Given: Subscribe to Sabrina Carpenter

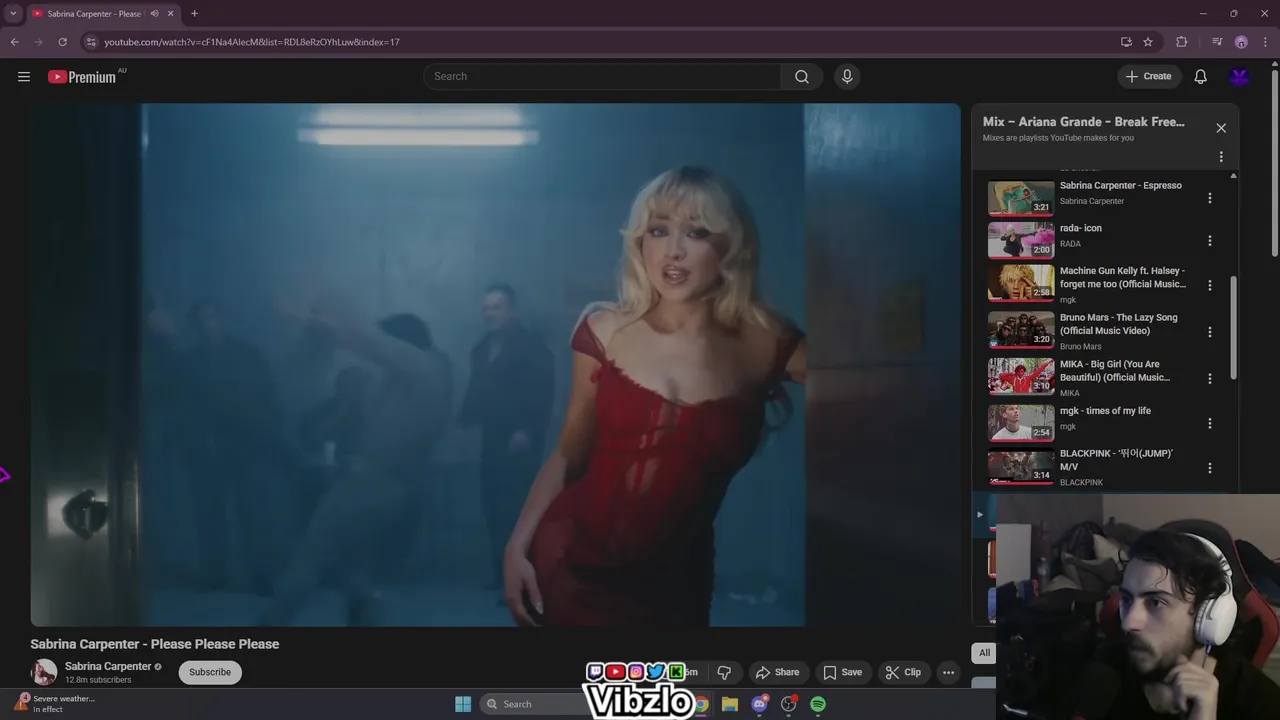Looking at the screenshot, I should 210,672.
